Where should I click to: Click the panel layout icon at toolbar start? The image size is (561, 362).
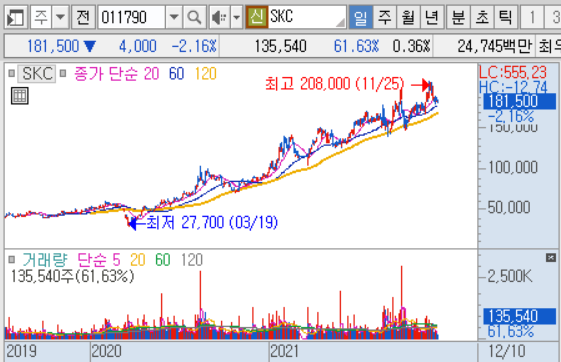pyautogui.click(x=16, y=17)
